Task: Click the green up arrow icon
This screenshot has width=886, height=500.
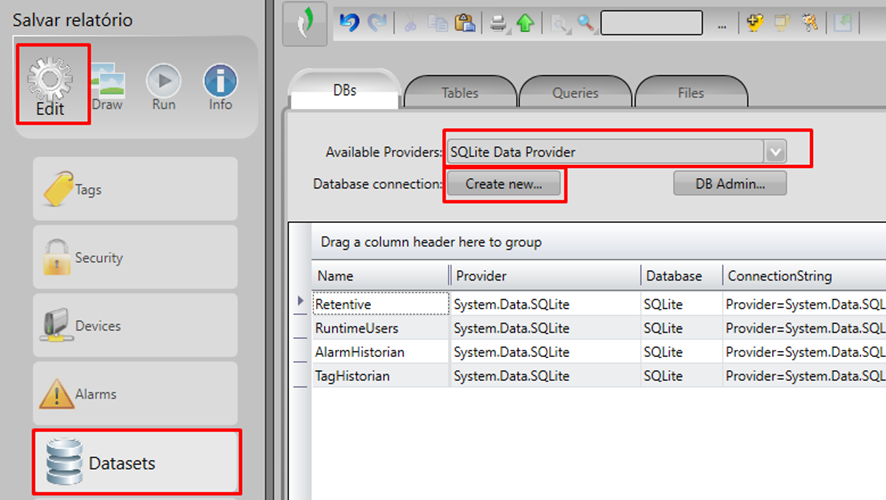Action: coord(525,24)
